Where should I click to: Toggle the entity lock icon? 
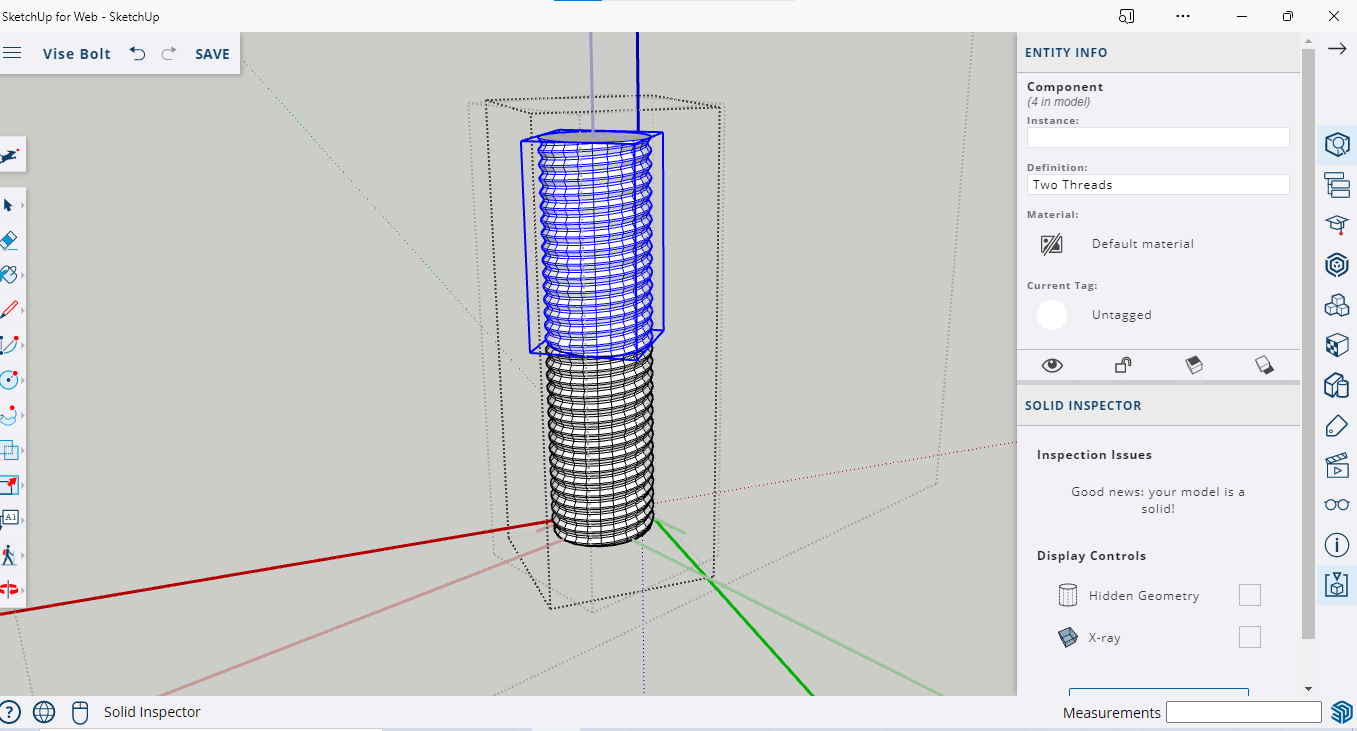(x=1123, y=365)
